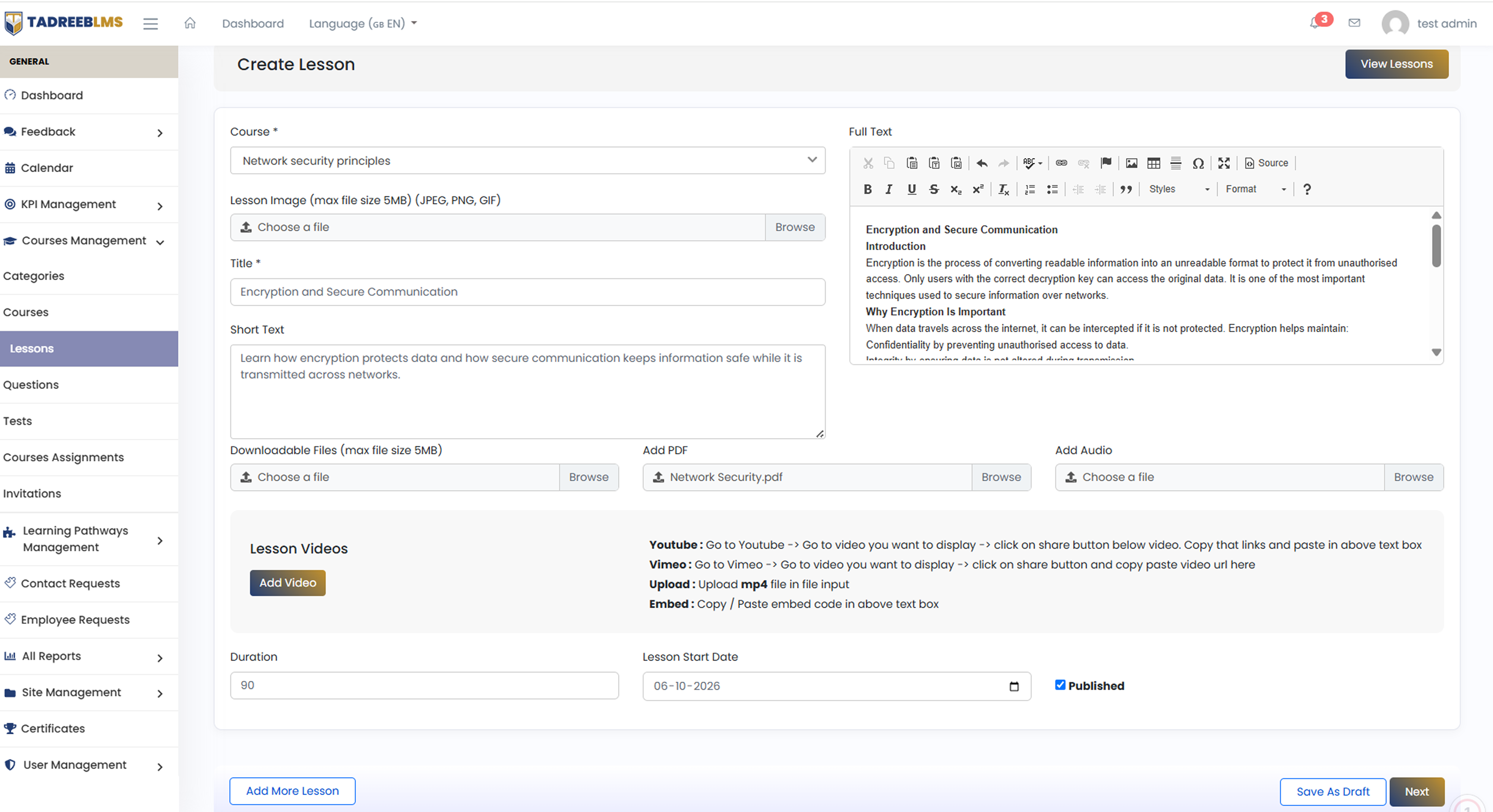This screenshot has width=1493, height=812.
Task: Toggle Strikethrough formatting
Action: pyautogui.click(x=934, y=189)
